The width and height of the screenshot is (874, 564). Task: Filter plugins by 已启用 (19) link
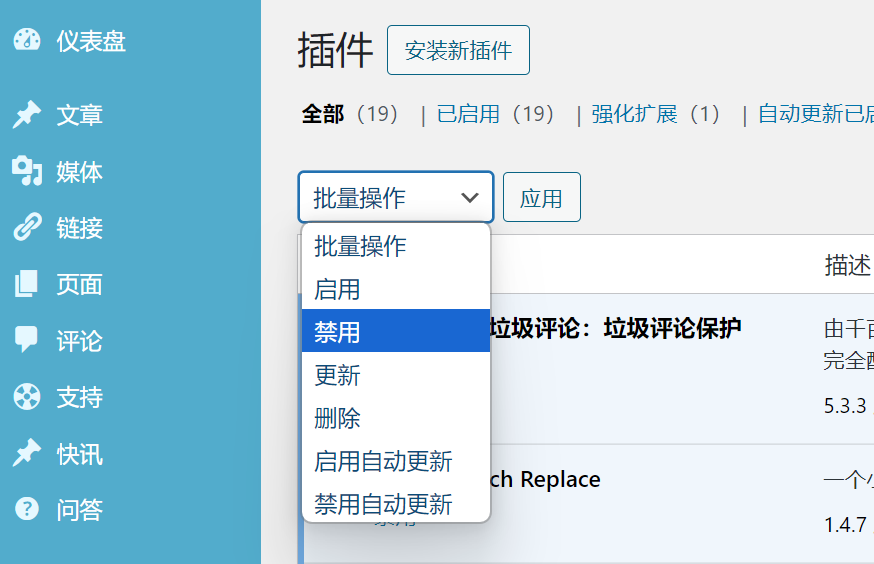pos(497,114)
